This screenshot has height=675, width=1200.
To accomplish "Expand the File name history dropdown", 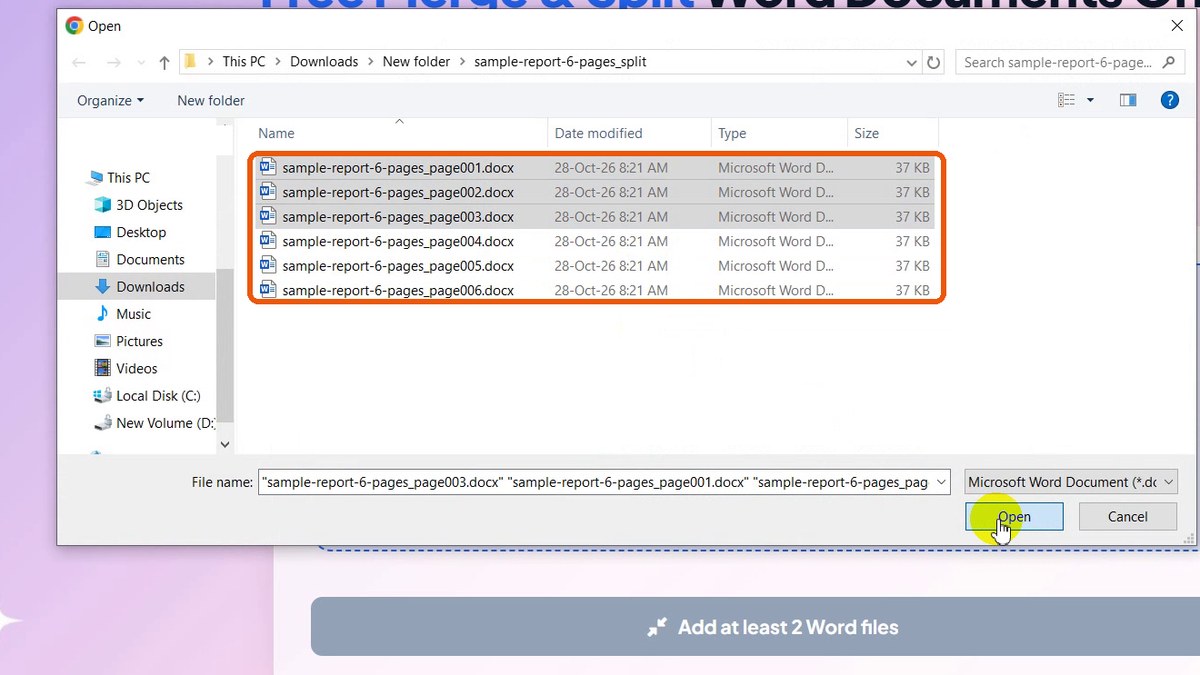I will pyautogui.click(x=940, y=482).
